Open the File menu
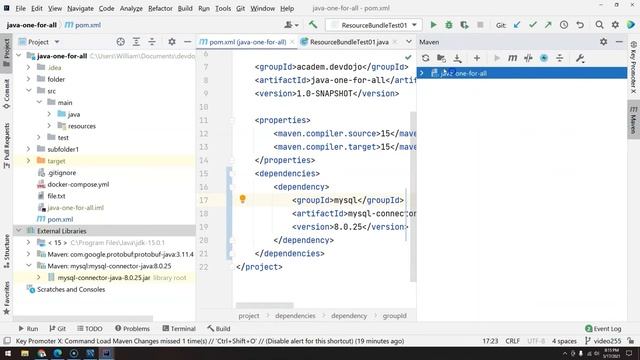Screen dimensions: 640x360 20,8
